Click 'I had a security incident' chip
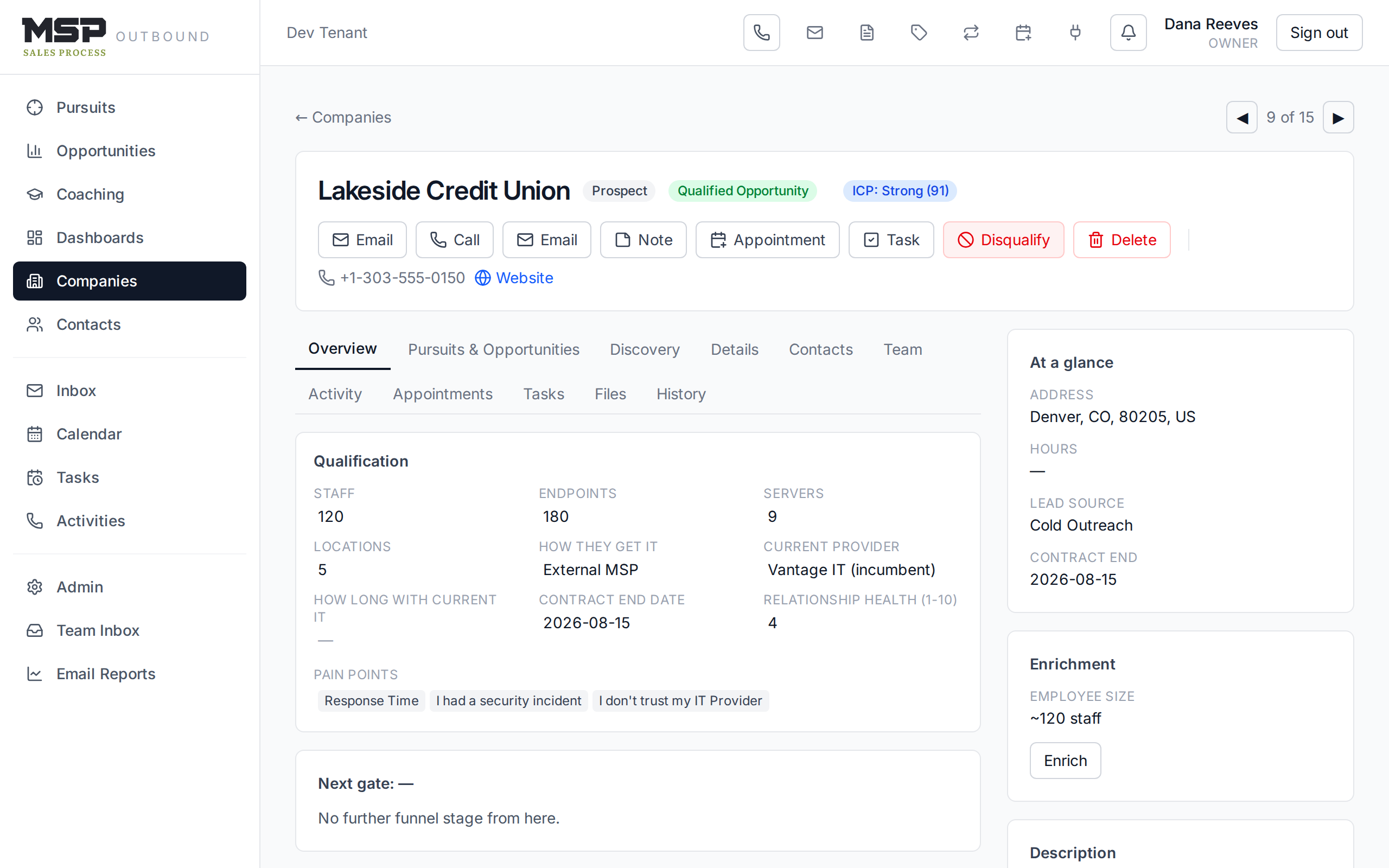1389x868 pixels. (508, 701)
